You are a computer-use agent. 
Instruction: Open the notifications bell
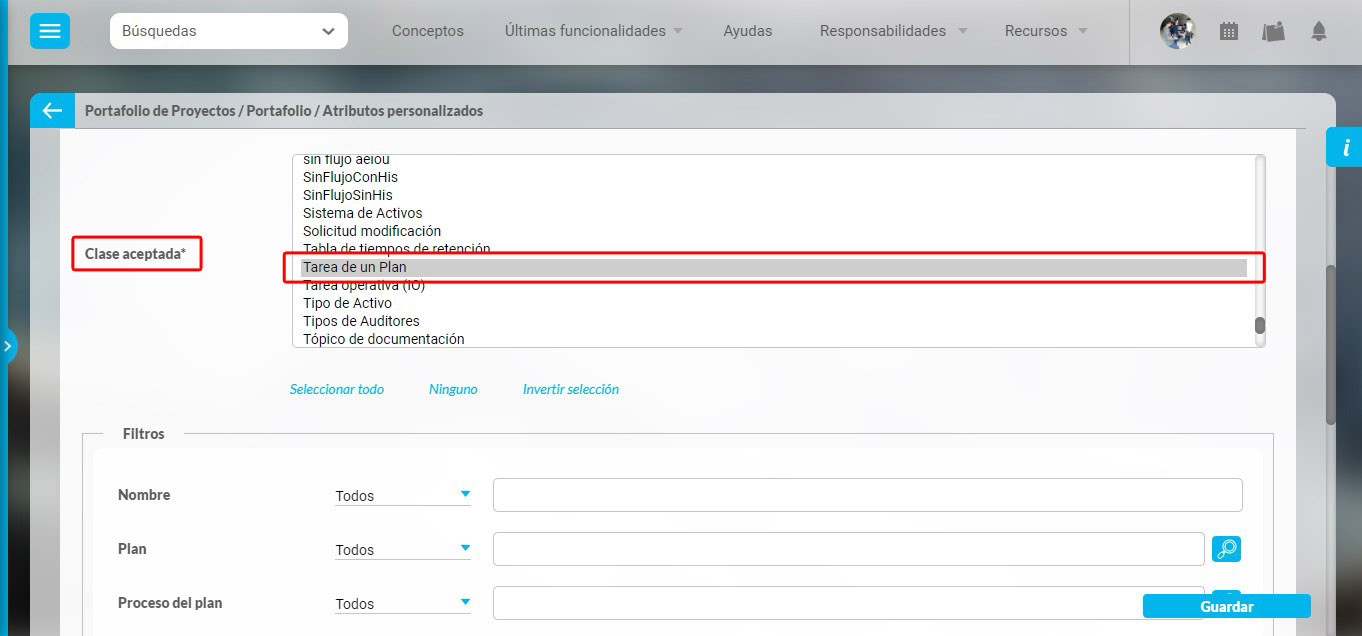[x=1319, y=31]
